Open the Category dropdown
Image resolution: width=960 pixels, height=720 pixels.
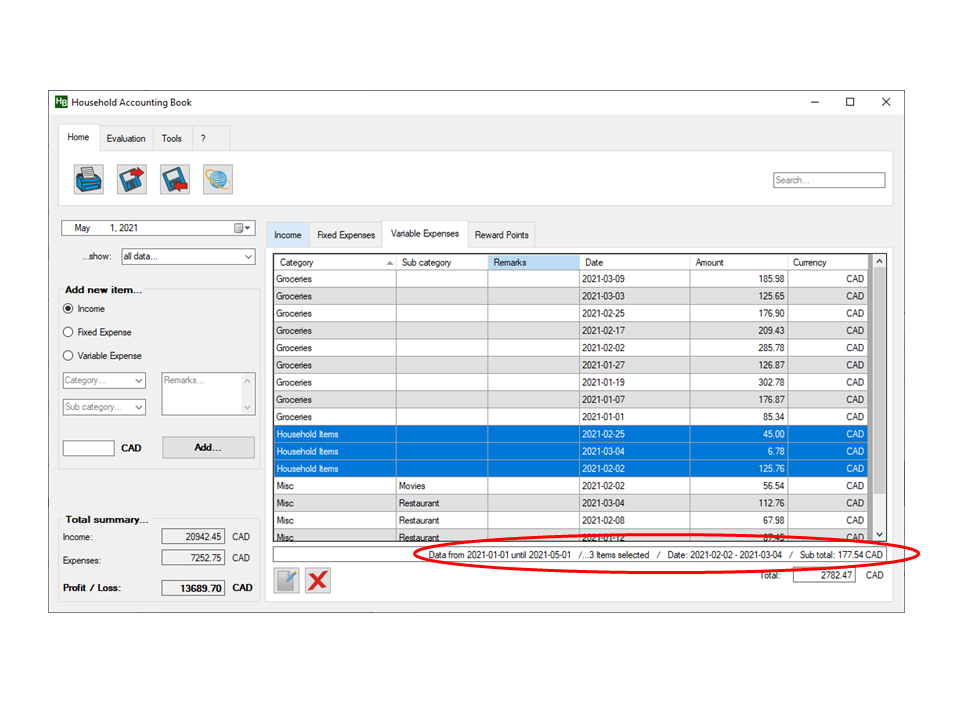[104, 381]
